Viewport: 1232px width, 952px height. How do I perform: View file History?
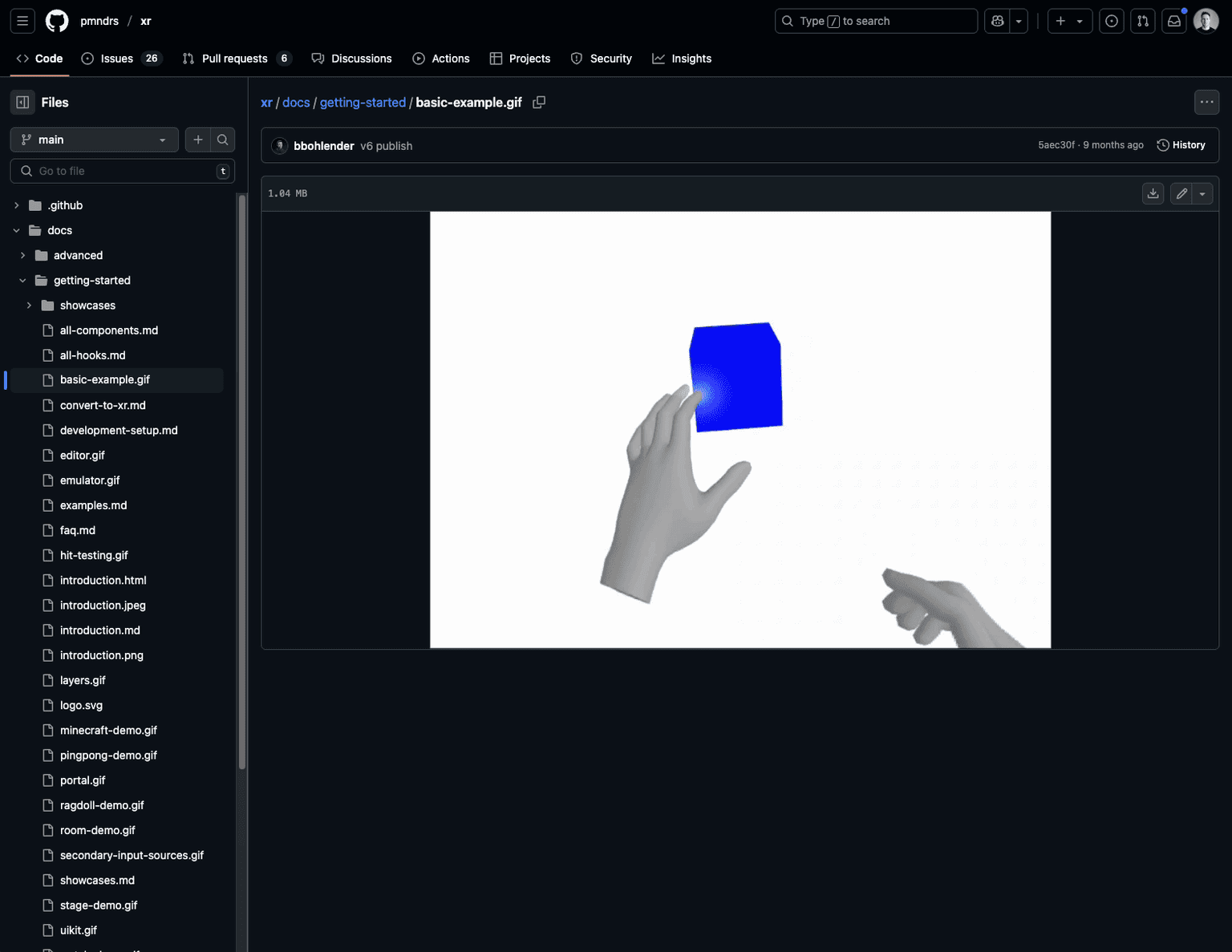(x=1181, y=145)
